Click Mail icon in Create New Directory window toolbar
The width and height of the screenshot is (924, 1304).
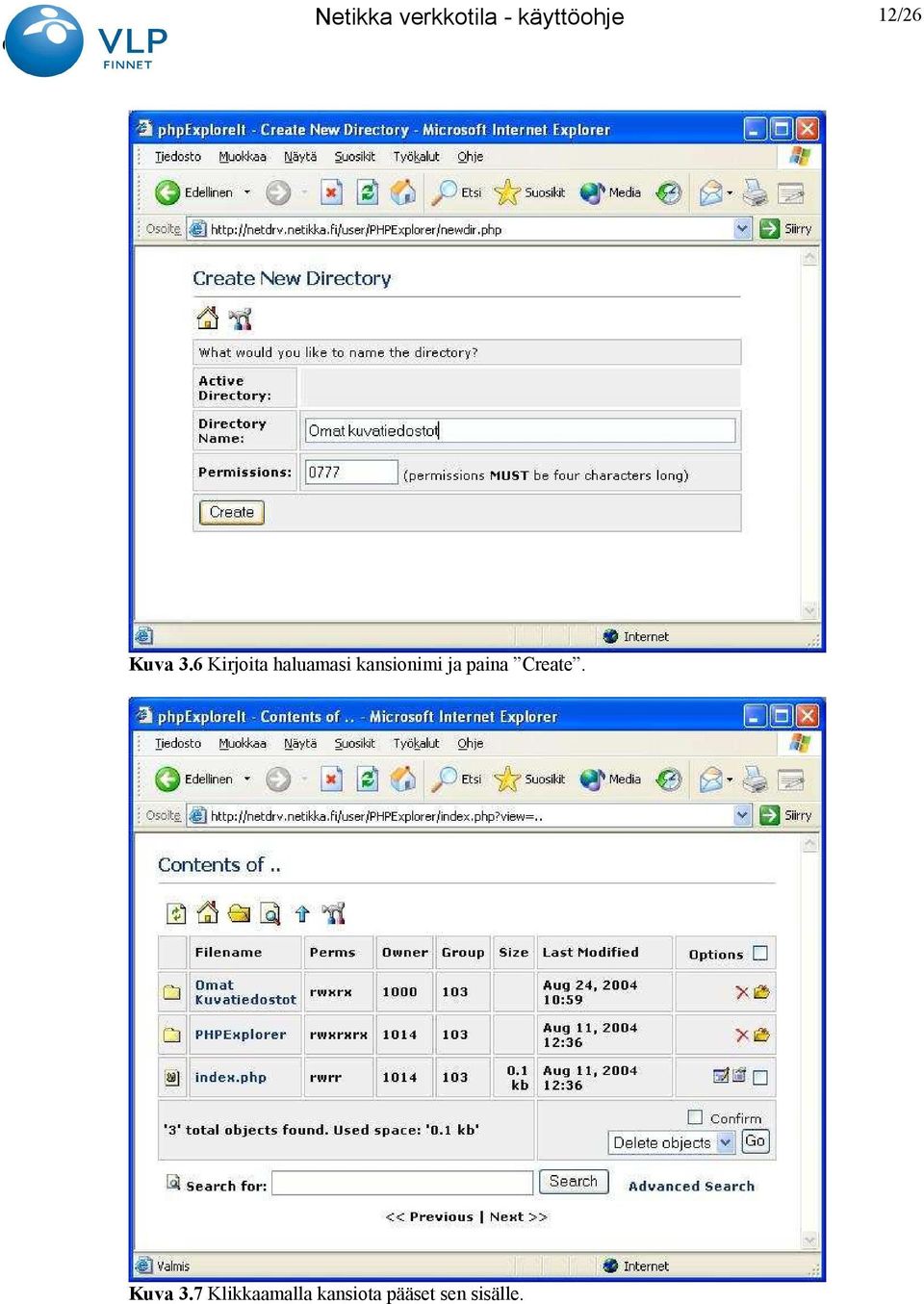point(710,192)
